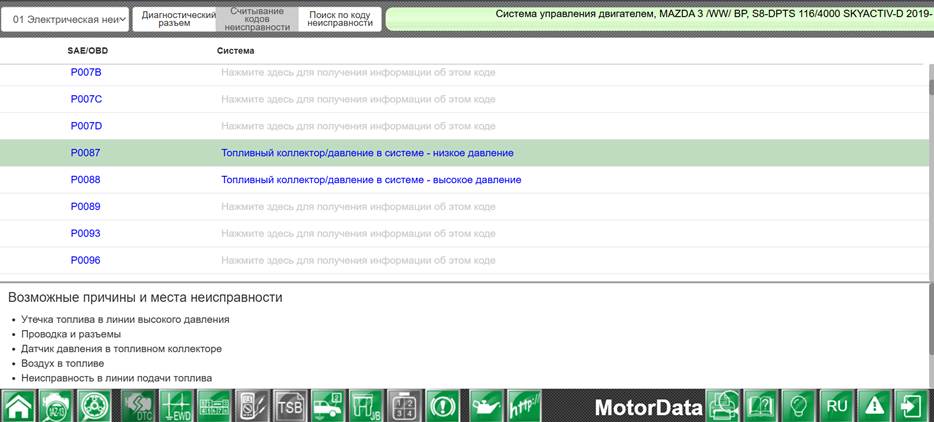Open the JB fuse box icon
The image size is (934, 422).
coord(366,406)
